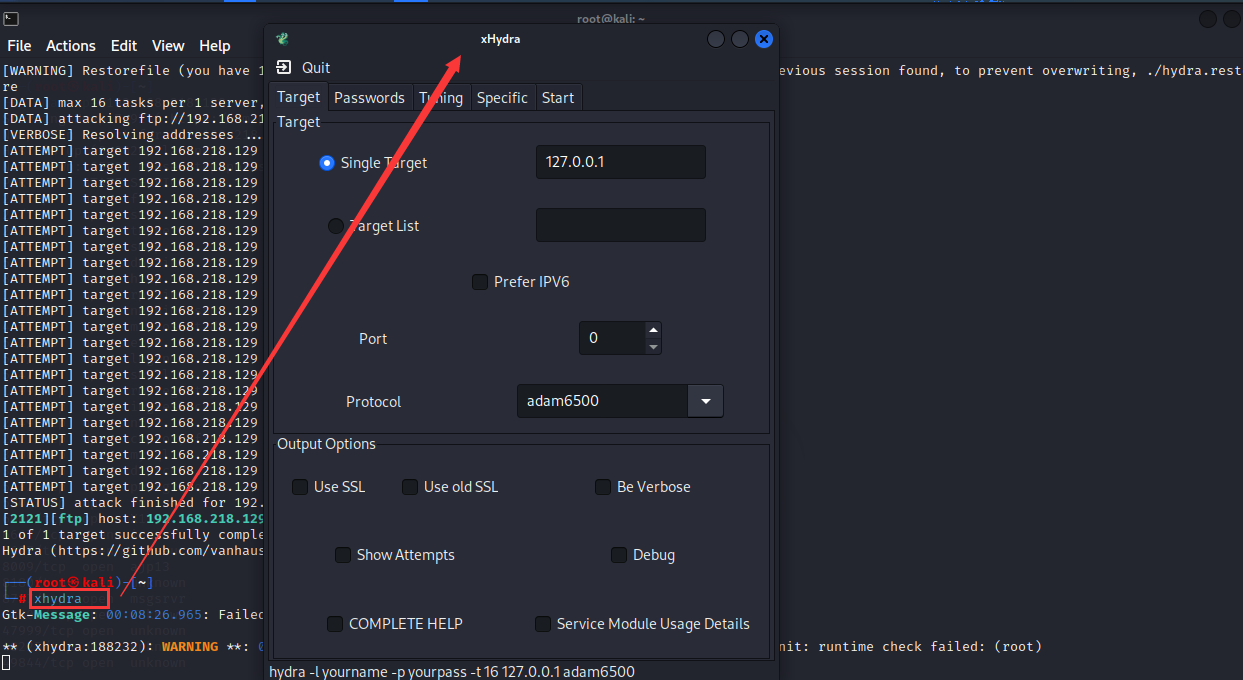The height and width of the screenshot is (680, 1243).
Task: Click the Gtk-Message line in terminal
Action: pyautogui.click(x=132, y=614)
